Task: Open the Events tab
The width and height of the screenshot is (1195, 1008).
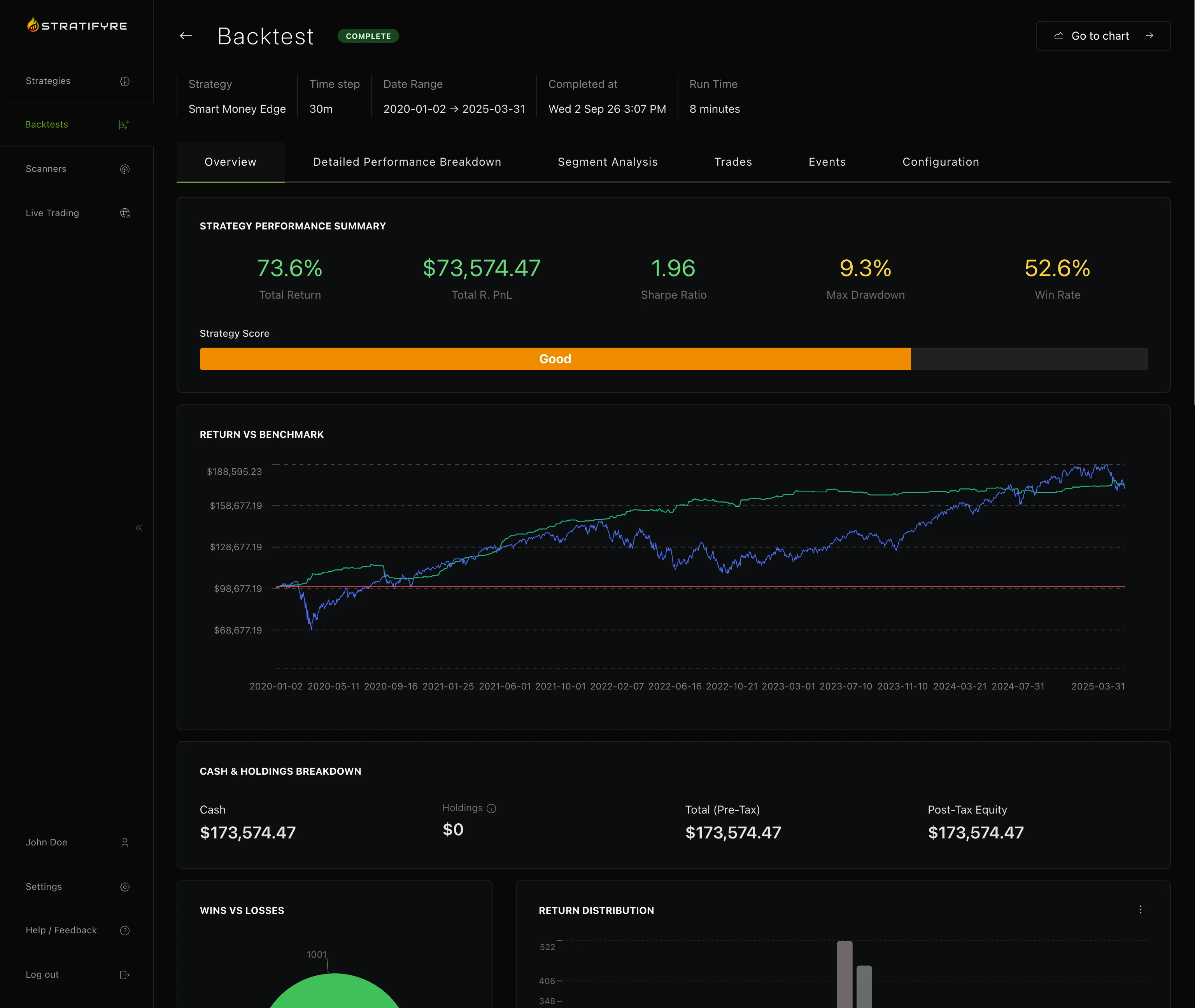Action: point(827,162)
